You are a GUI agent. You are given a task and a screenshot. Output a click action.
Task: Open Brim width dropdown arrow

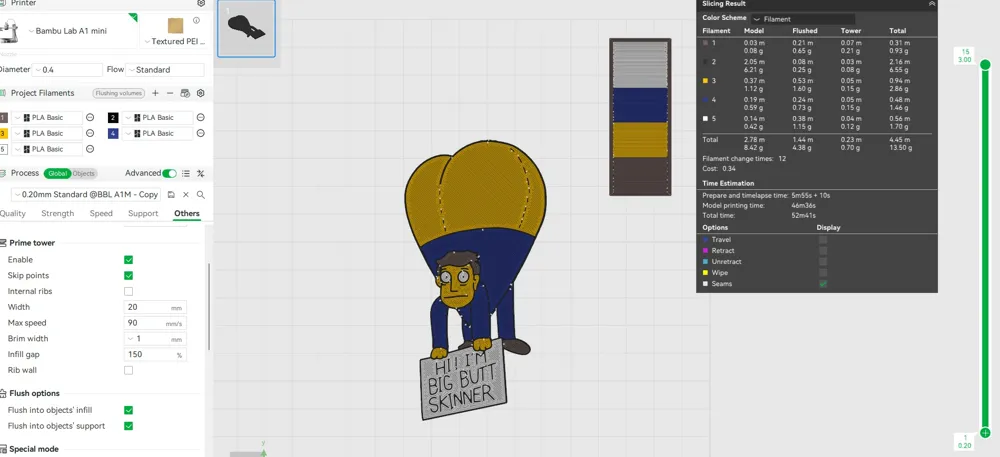point(131,339)
